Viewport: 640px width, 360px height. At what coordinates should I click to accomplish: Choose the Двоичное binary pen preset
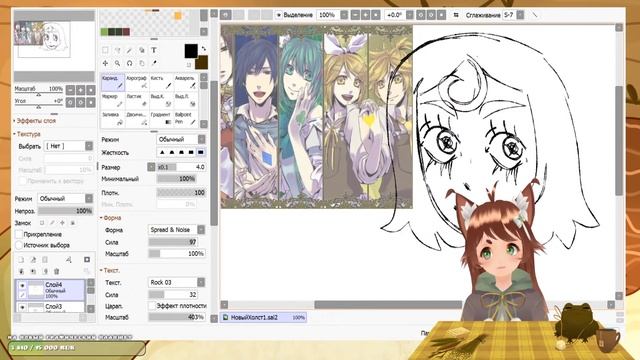point(137,119)
